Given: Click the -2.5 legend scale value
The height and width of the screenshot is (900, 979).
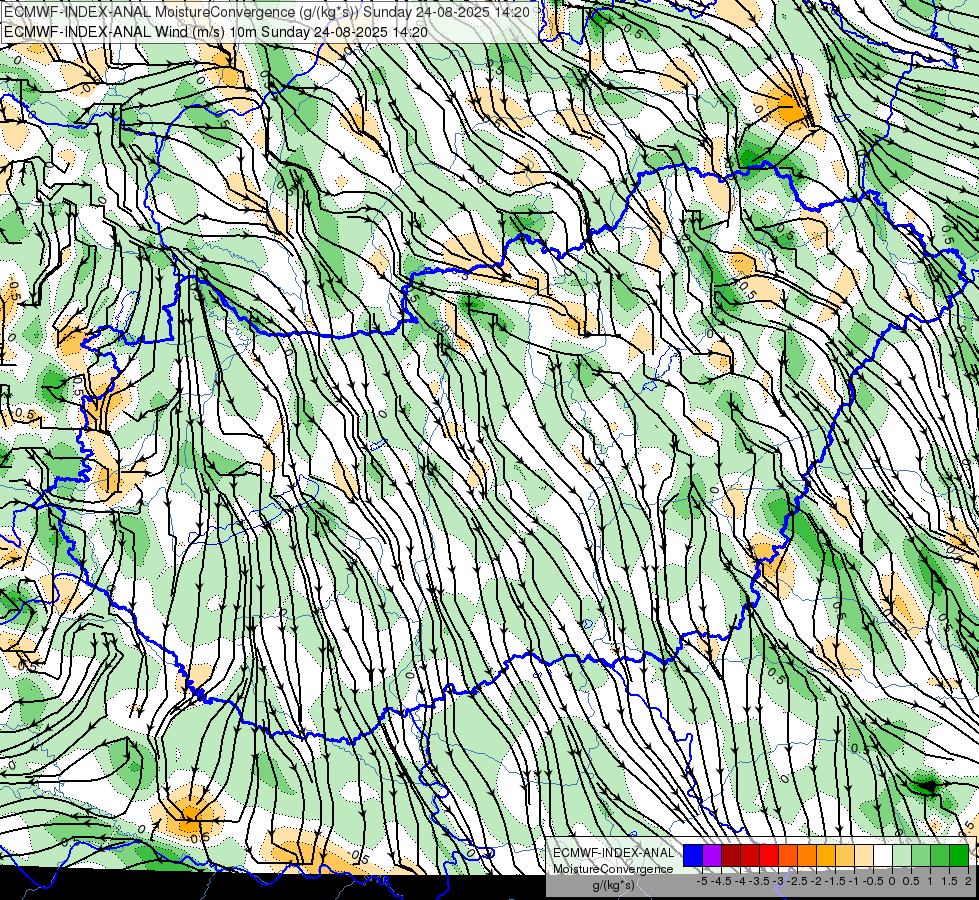Looking at the screenshot, I should coord(797,881).
